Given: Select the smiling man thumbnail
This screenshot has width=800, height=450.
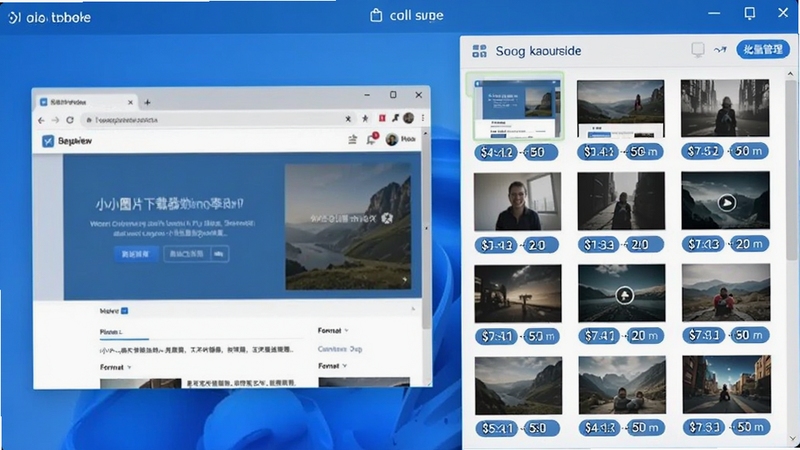Looking at the screenshot, I should coord(517,202).
